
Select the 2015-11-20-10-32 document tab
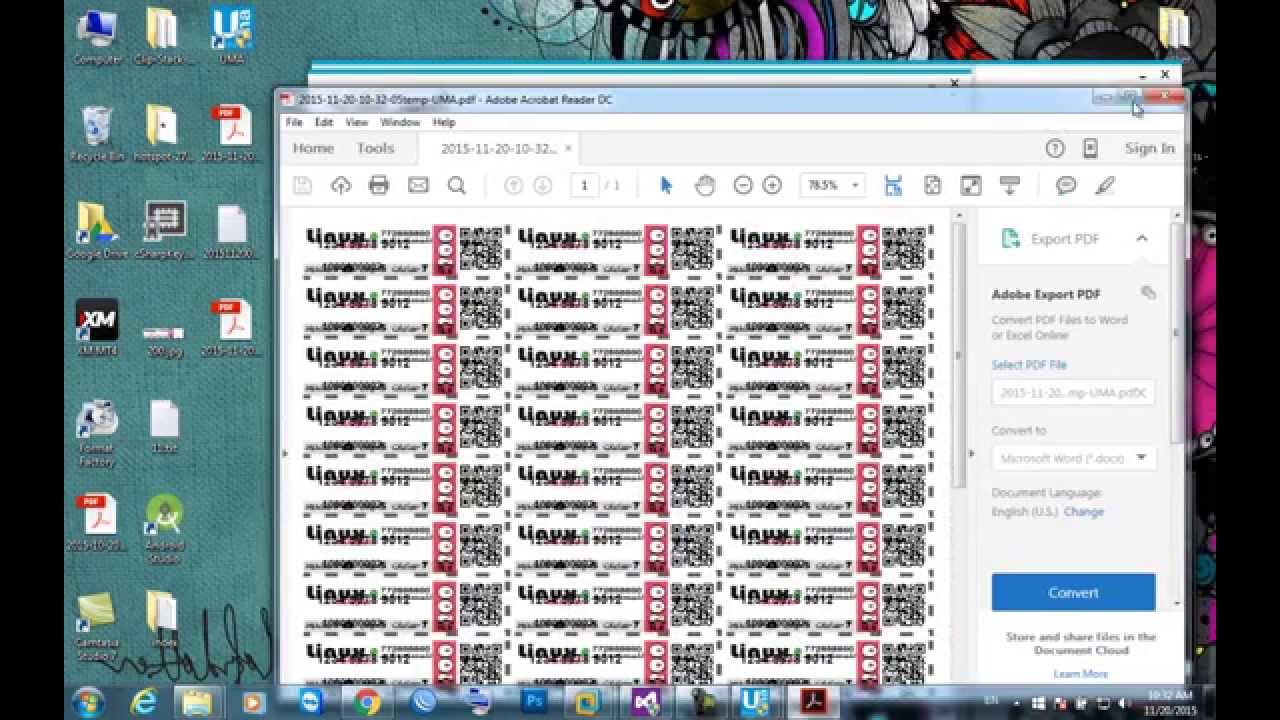coord(498,148)
